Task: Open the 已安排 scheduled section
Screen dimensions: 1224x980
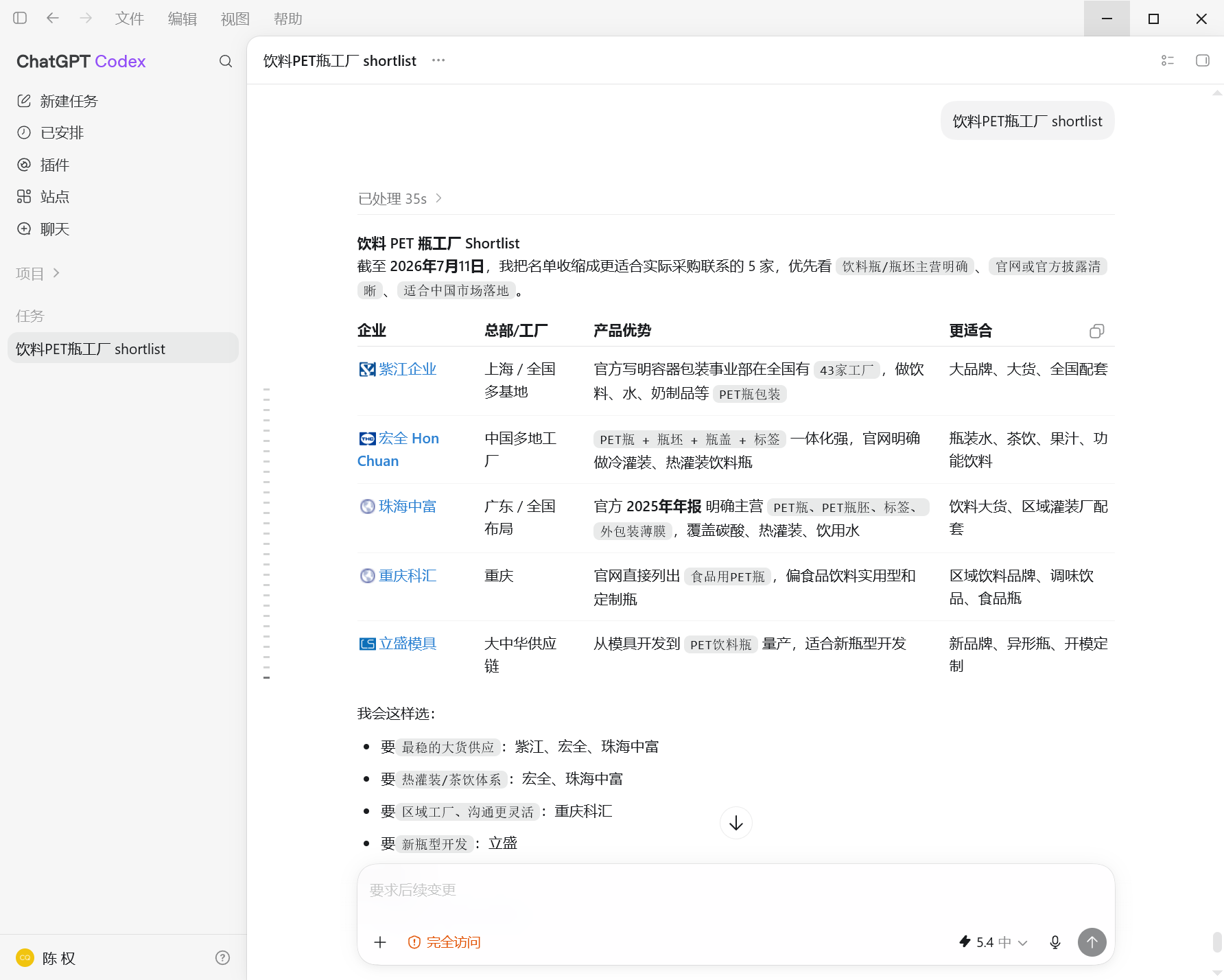Action: click(123, 132)
